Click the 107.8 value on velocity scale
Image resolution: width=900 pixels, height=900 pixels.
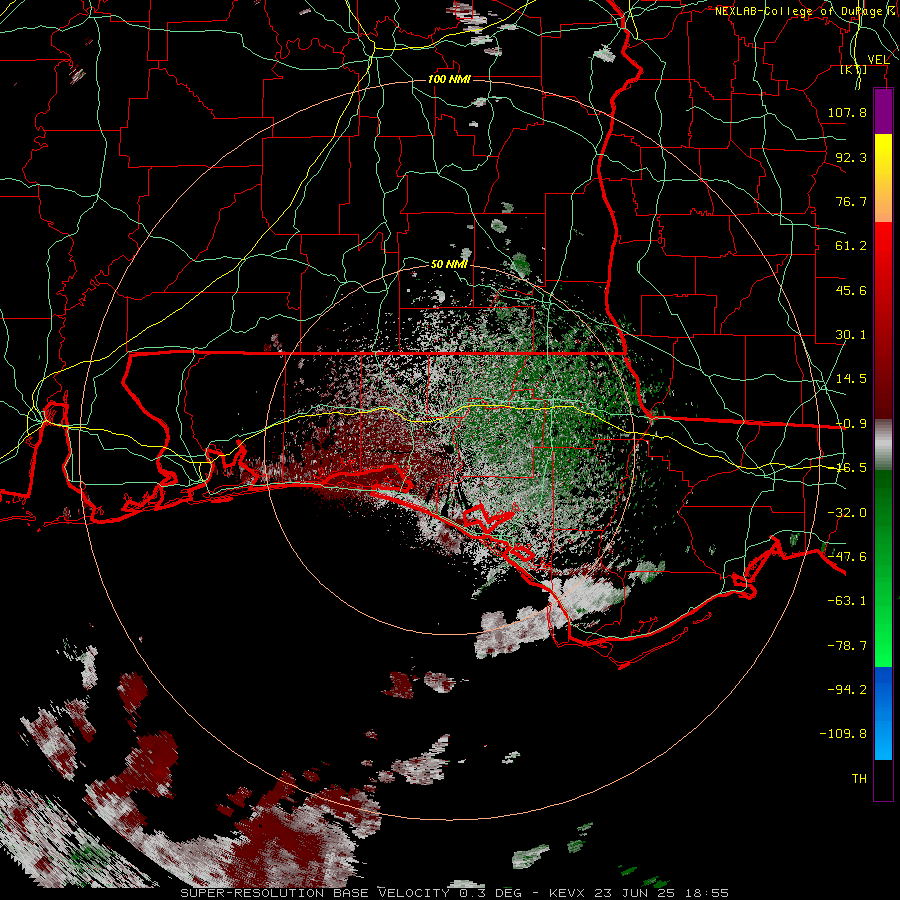(847, 112)
